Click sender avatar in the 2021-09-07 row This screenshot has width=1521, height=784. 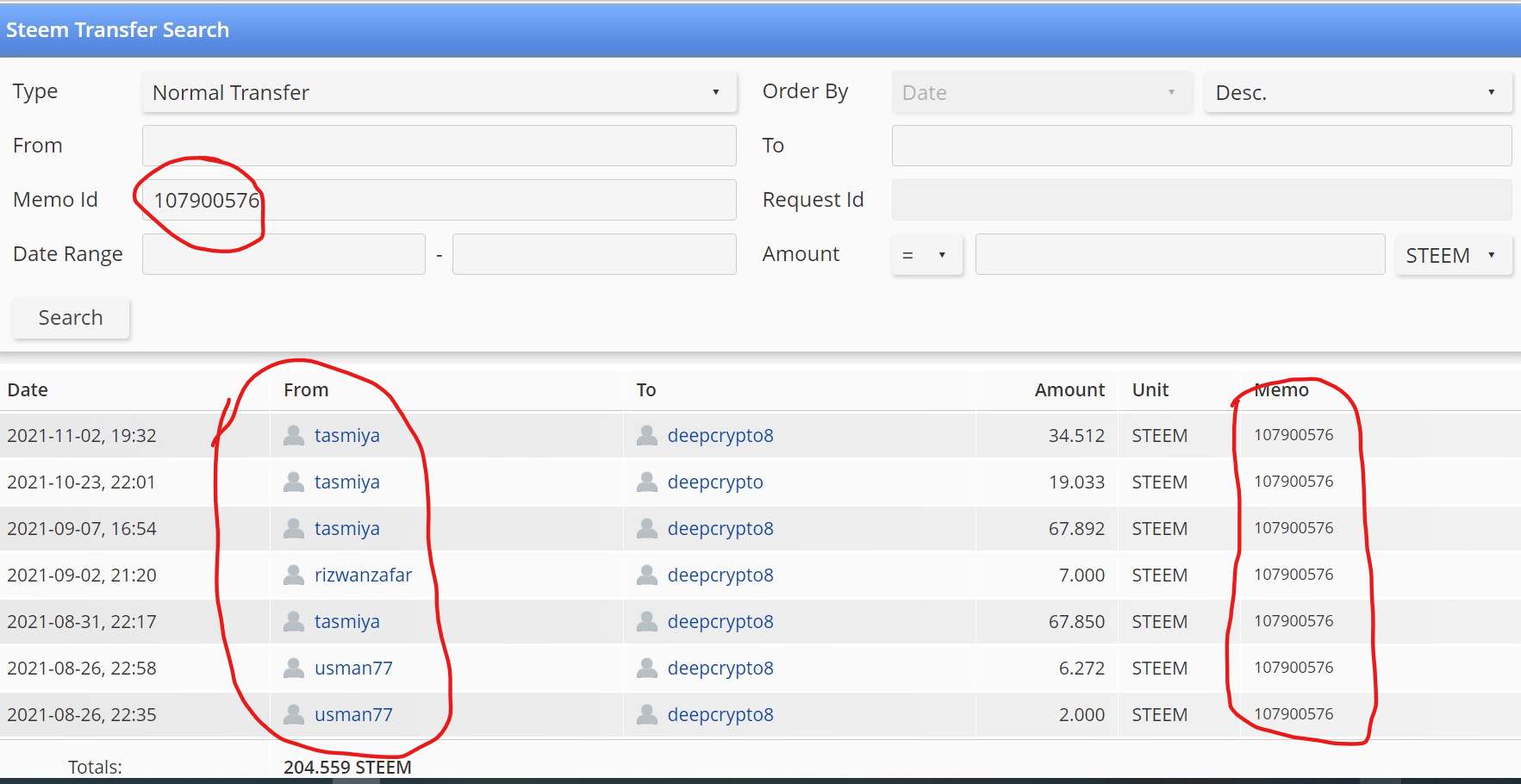tap(294, 528)
